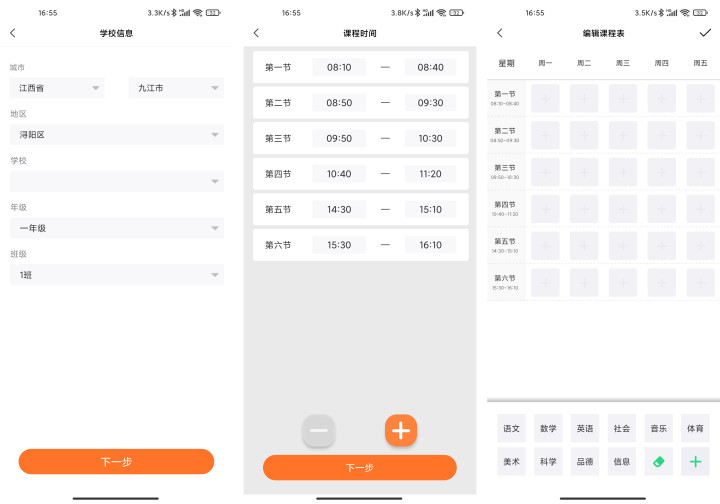Edit 第二节 start time 08:50
Screen dimensions: 720x504
click(x=339, y=103)
